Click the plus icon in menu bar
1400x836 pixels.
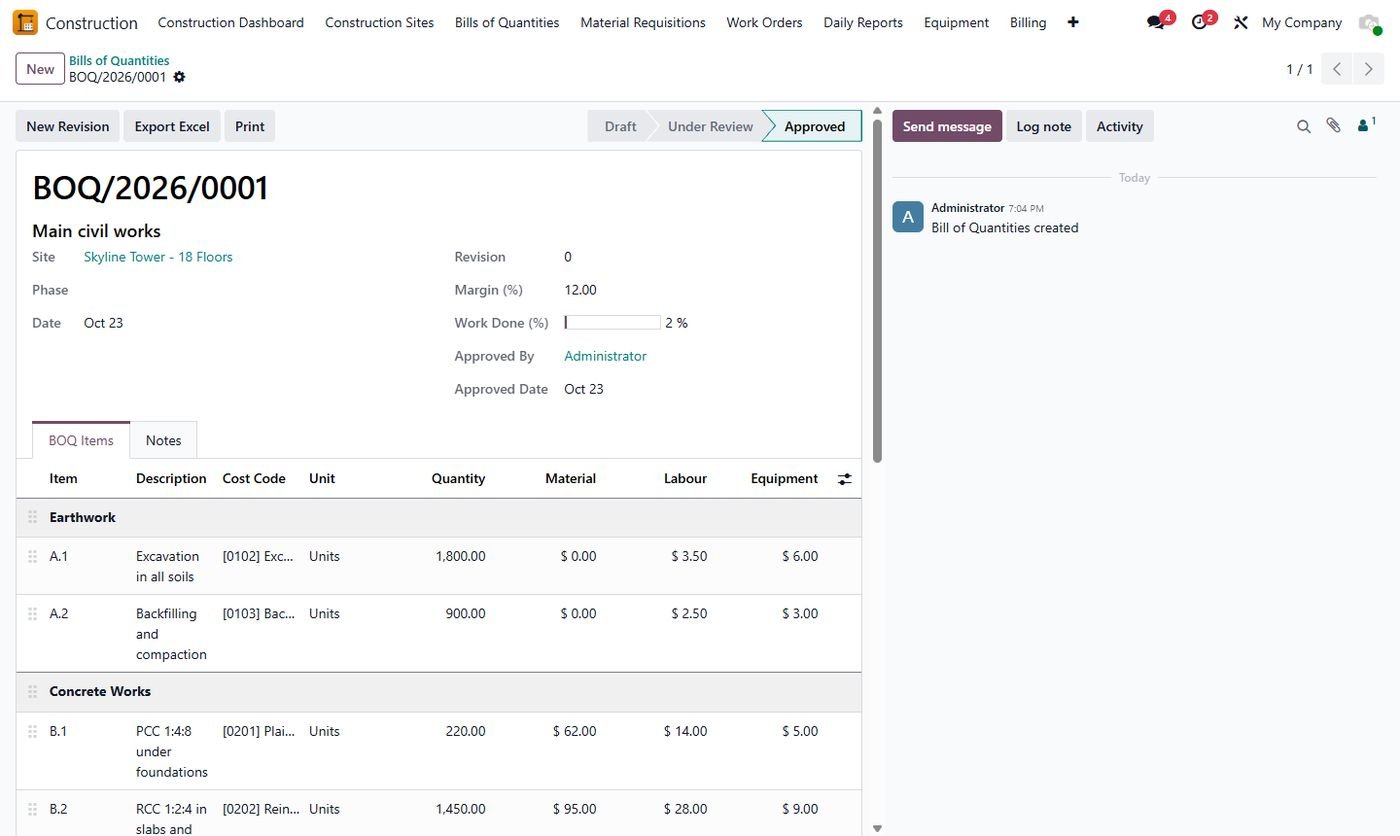1073,22
